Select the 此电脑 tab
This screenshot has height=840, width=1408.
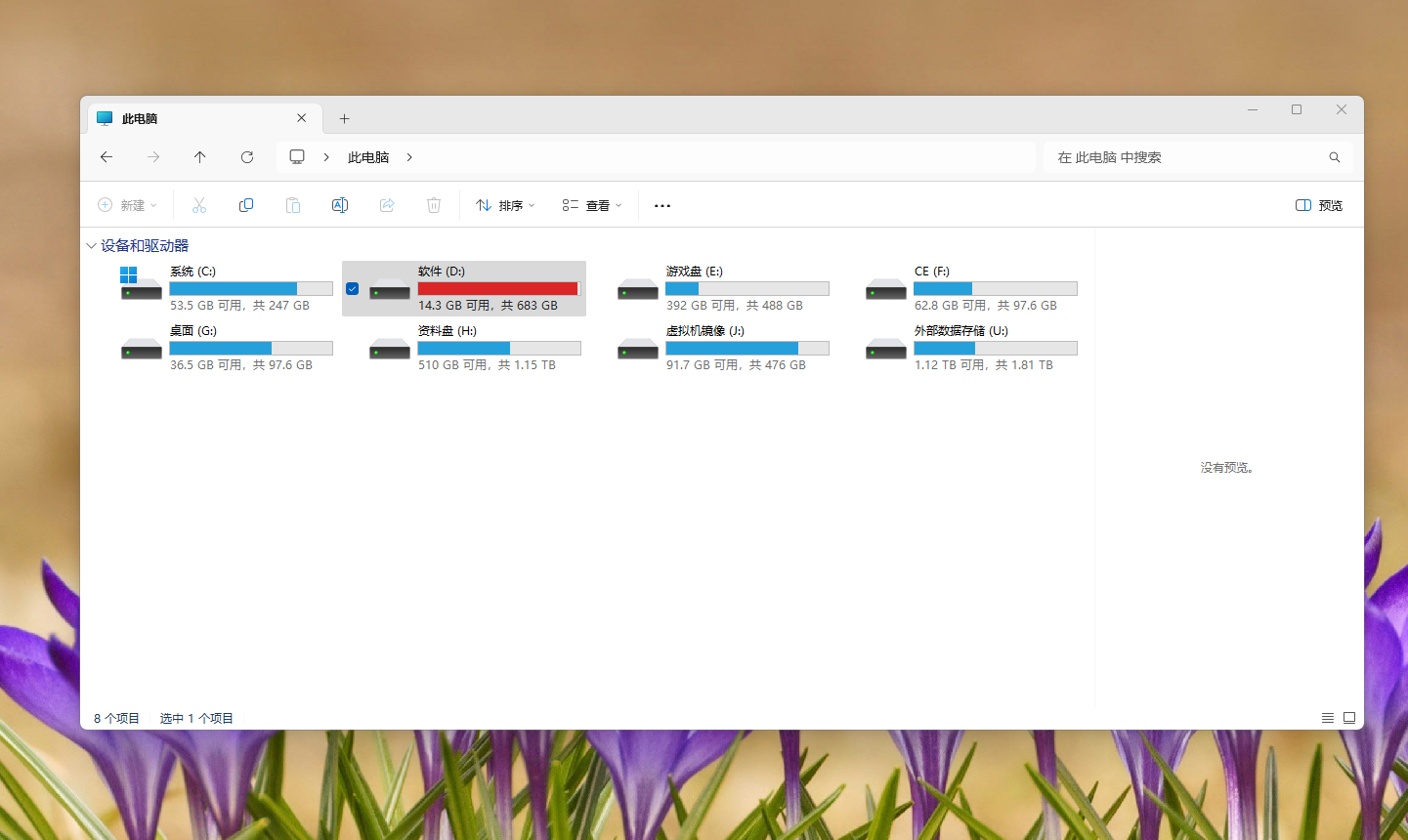[x=195, y=118]
